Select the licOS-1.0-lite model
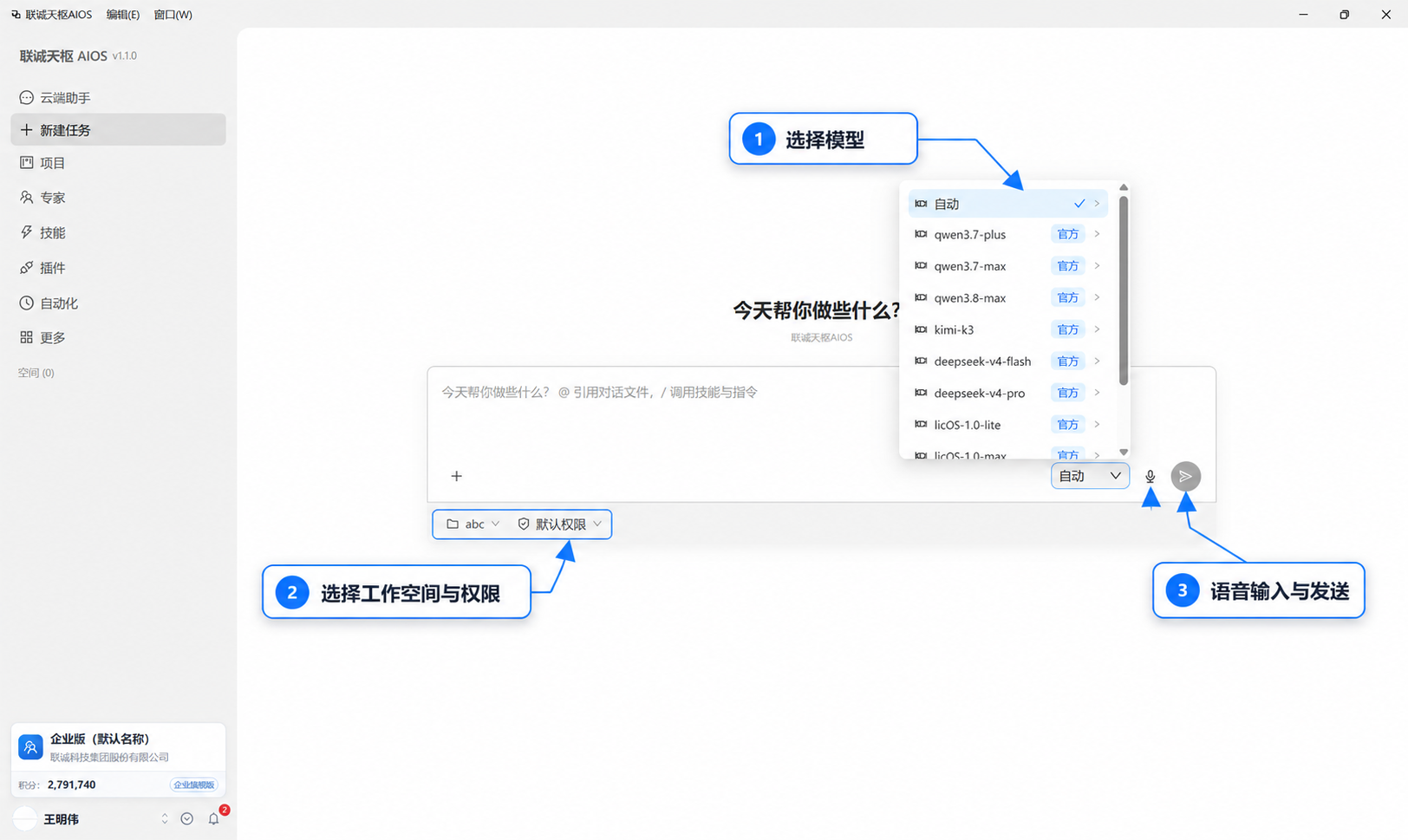The width and height of the screenshot is (1408, 840). coord(1007,425)
